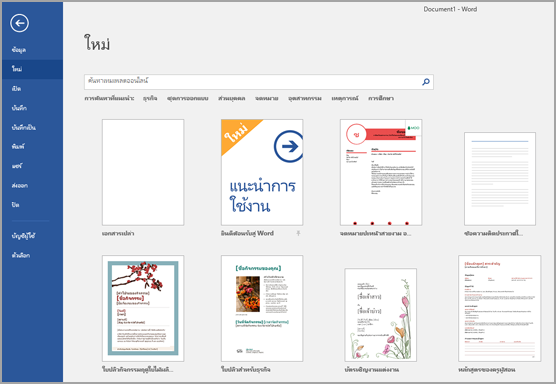This screenshot has width=556, height=384.
Task: Open the เปิด (Open) page in the sidebar
Action: point(16,88)
